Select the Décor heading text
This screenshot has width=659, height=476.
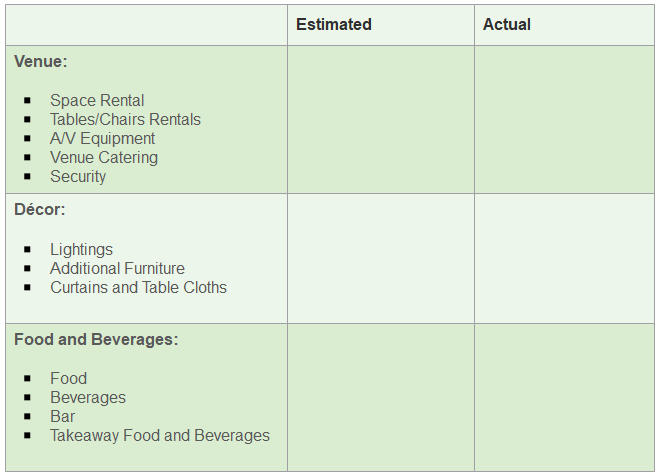(40, 209)
